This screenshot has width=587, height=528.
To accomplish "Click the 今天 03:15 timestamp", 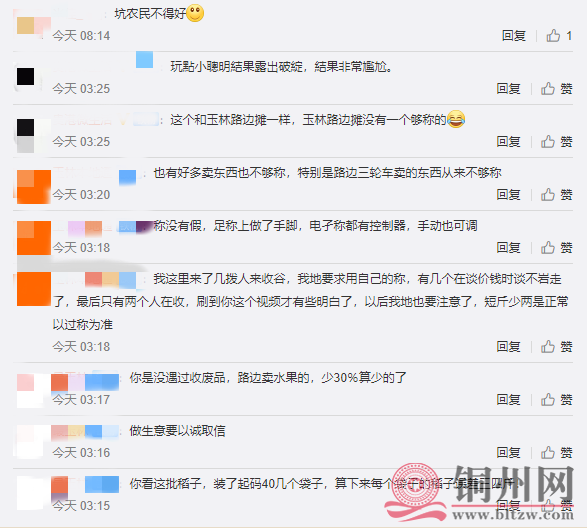I will (81, 506).
